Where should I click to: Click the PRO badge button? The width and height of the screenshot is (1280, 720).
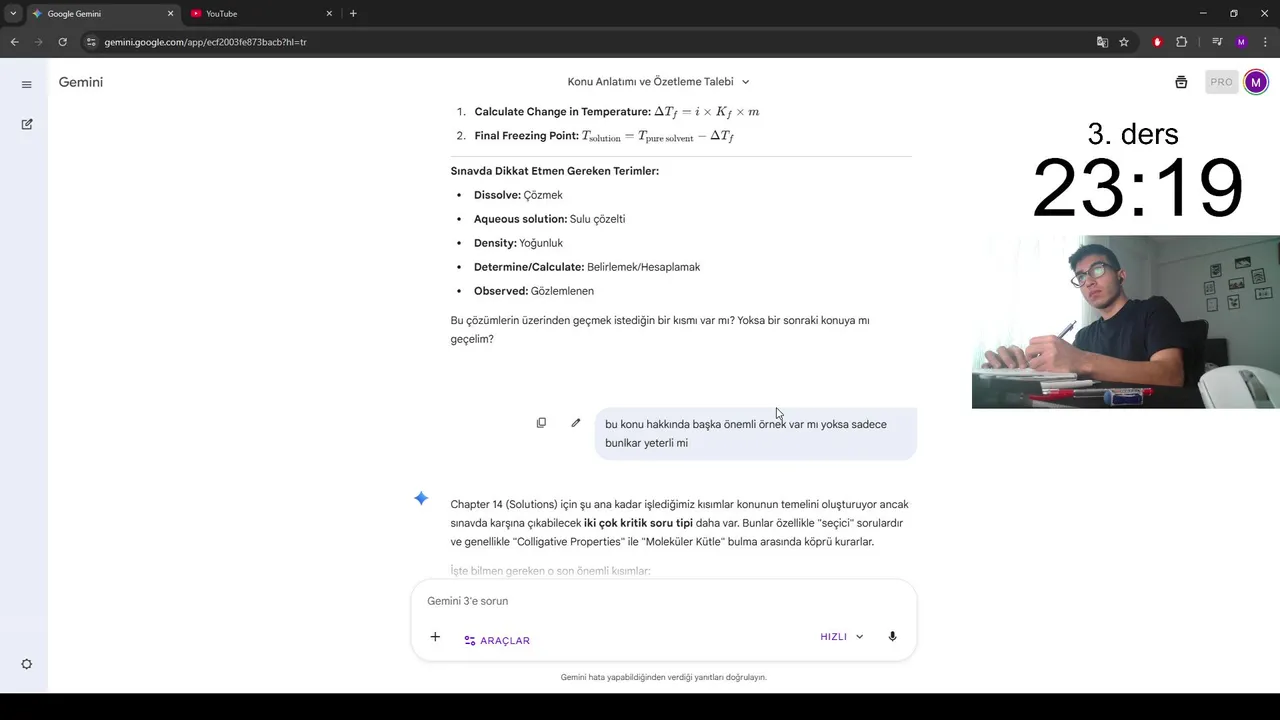coord(1221,82)
